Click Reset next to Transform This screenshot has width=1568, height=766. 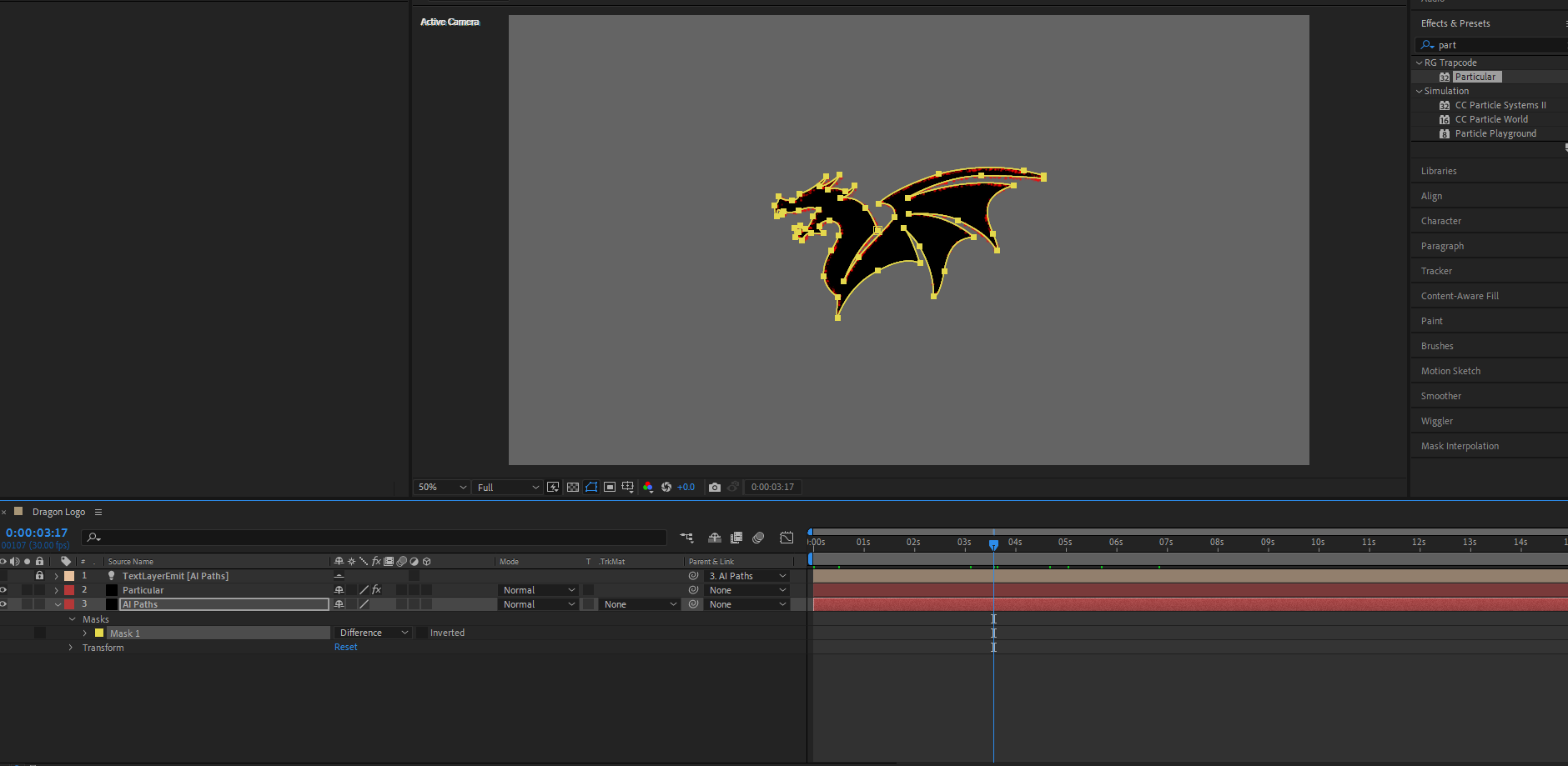(345, 647)
